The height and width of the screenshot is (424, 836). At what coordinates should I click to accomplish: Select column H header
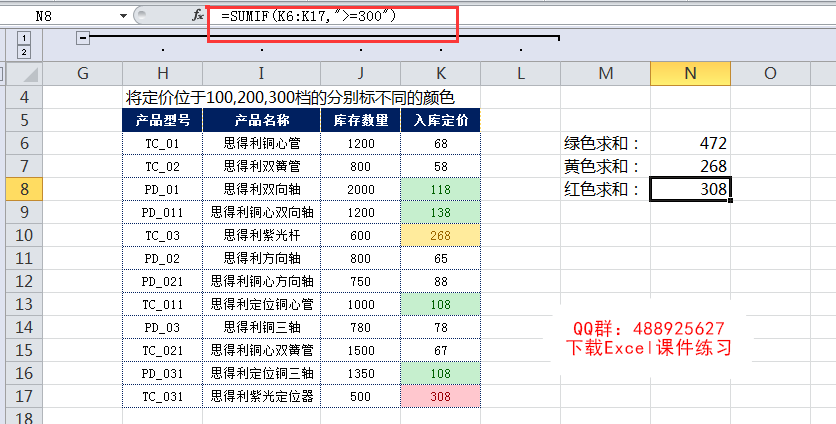pos(163,74)
